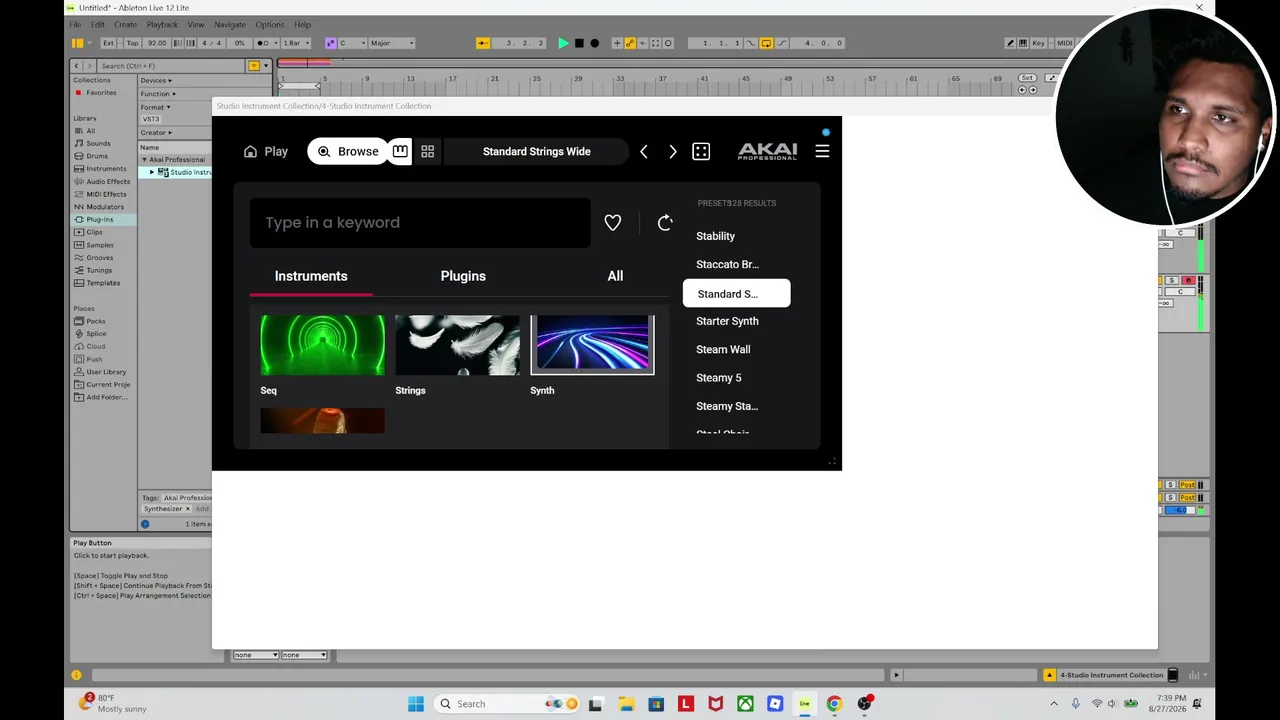This screenshot has height=720, width=1280.
Task: Open the Seq instrument thumbnail
Action: (322, 345)
